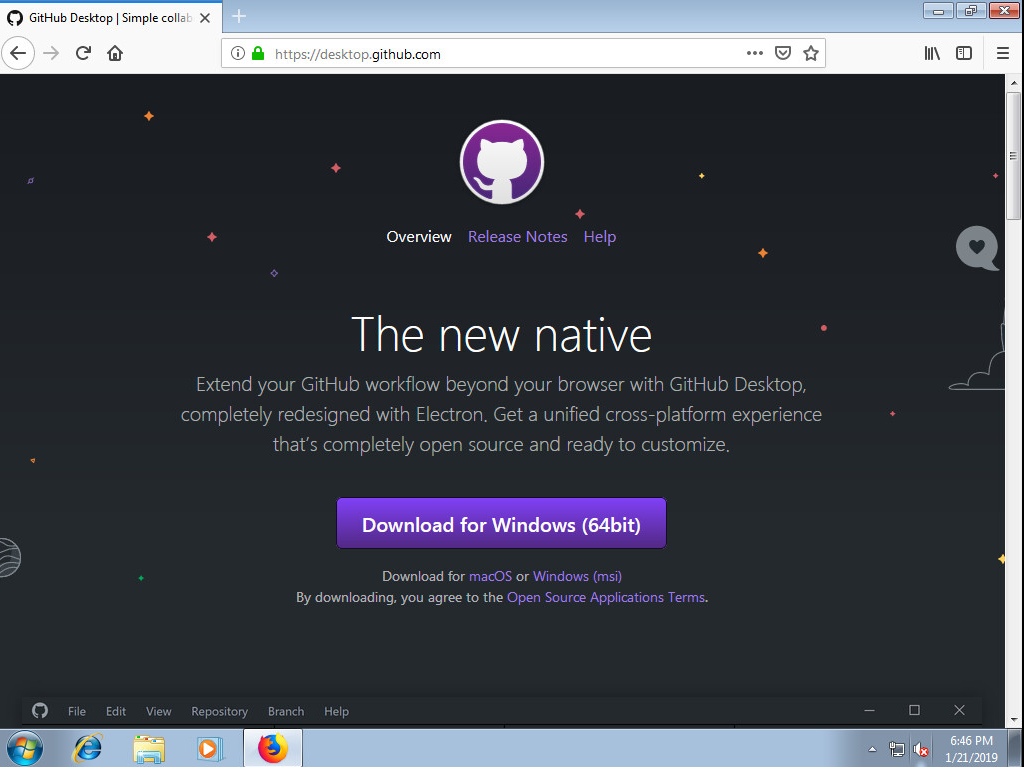Click the Firefox taskbar icon
The width and height of the screenshot is (1024, 767).
pyautogui.click(x=273, y=748)
